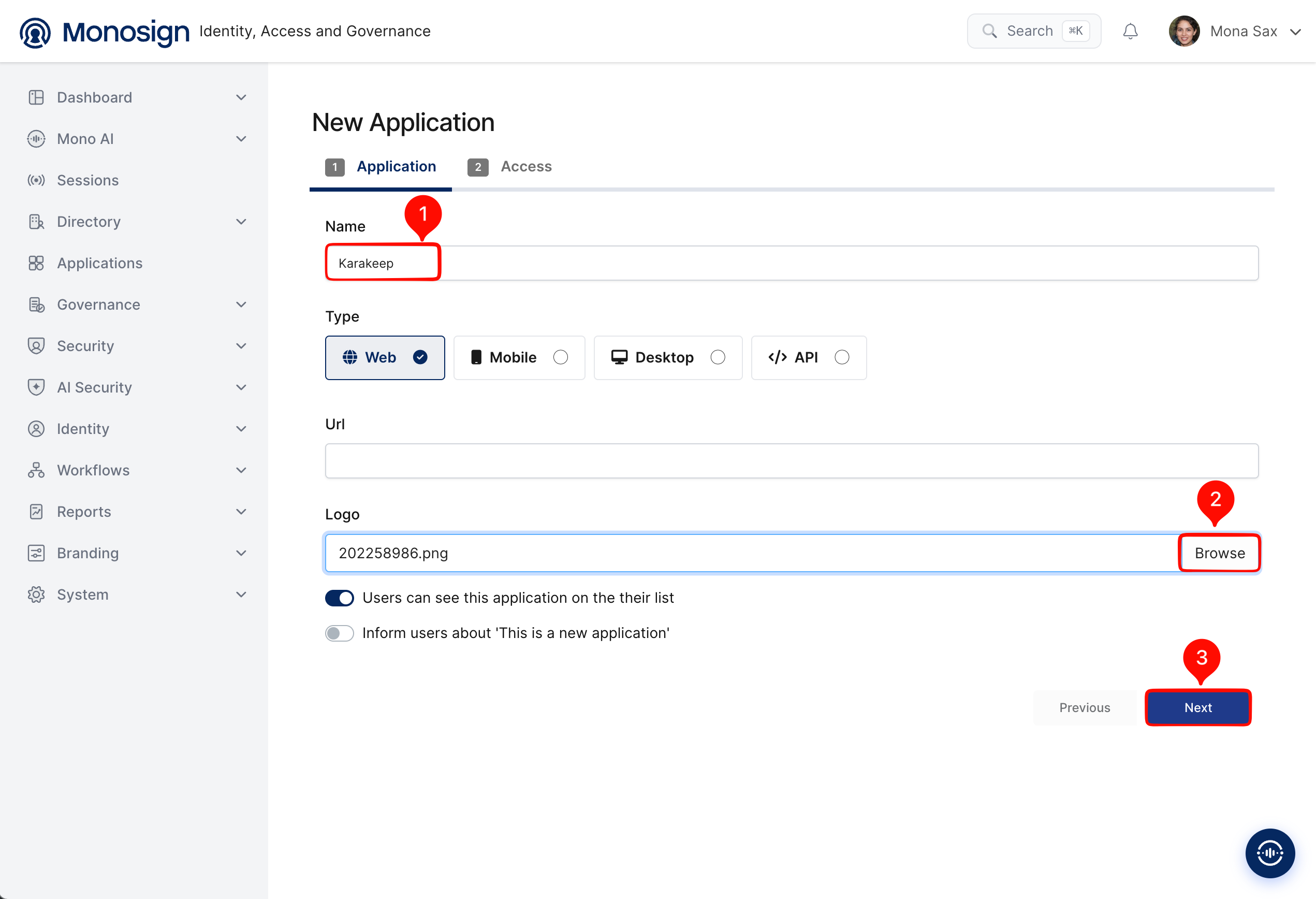Expand the Directory menu chevron
The width and height of the screenshot is (1316, 899).
click(241, 222)
